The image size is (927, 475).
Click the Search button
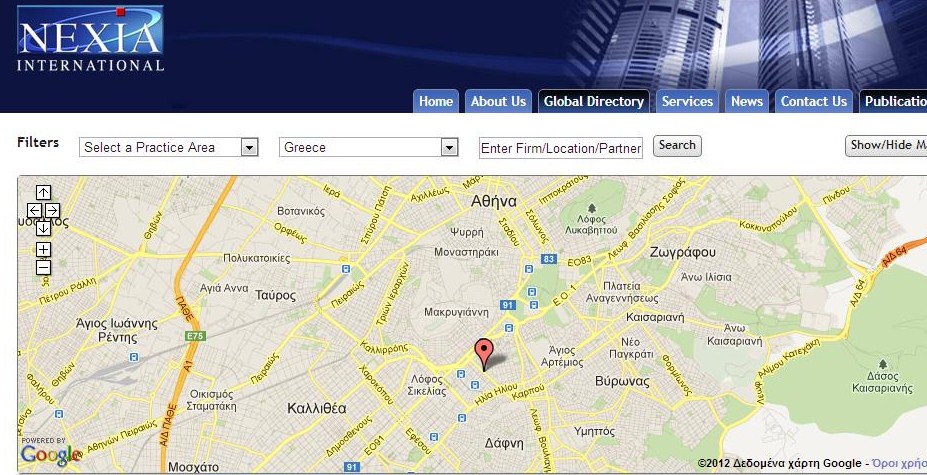pos(677,146)
